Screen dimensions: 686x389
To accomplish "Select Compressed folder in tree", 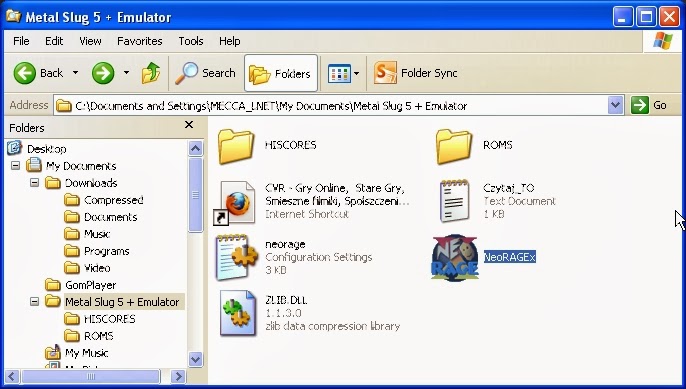I will [113, 200].
